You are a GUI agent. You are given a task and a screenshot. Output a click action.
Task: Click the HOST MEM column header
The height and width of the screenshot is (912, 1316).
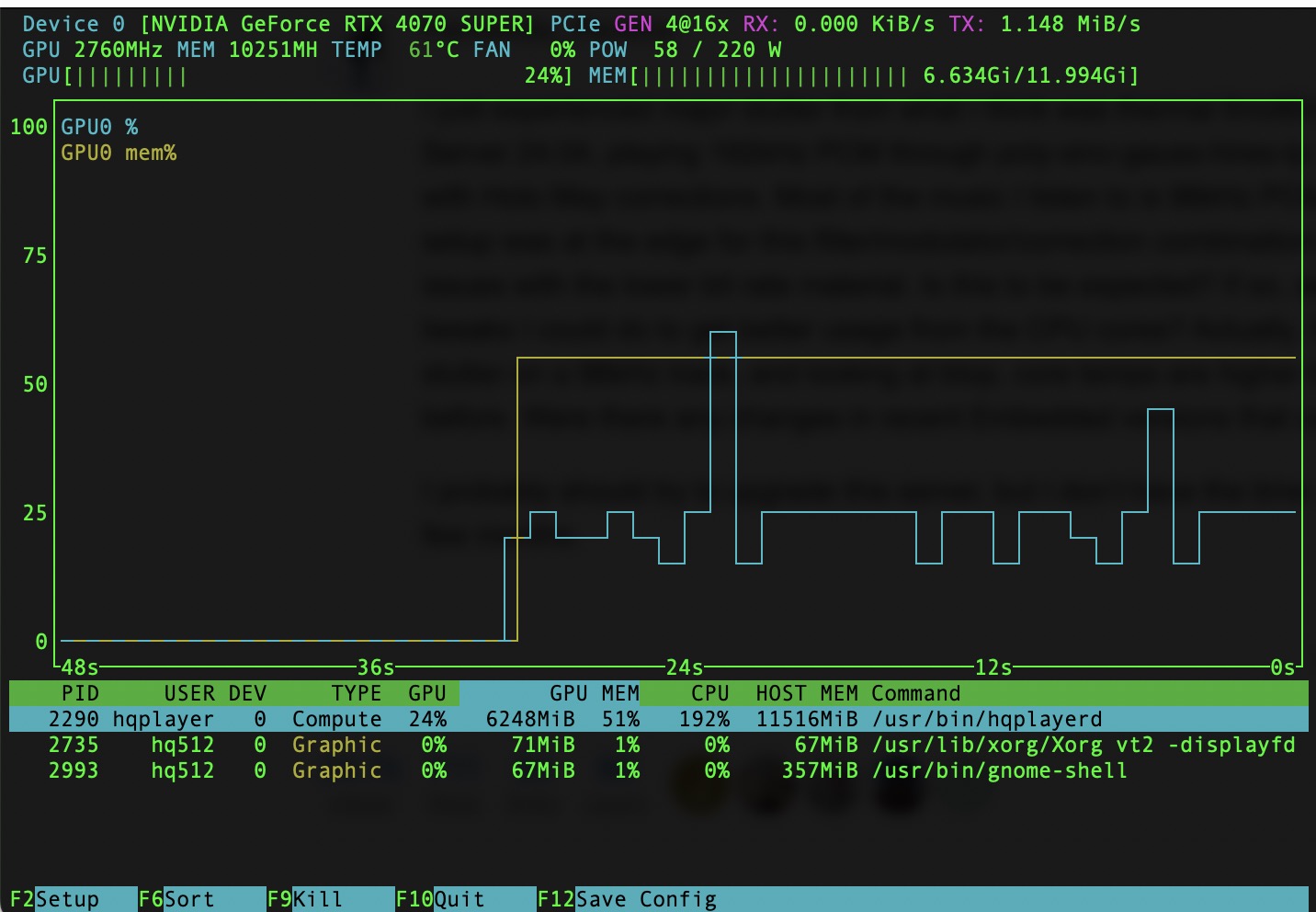point(807,693)
